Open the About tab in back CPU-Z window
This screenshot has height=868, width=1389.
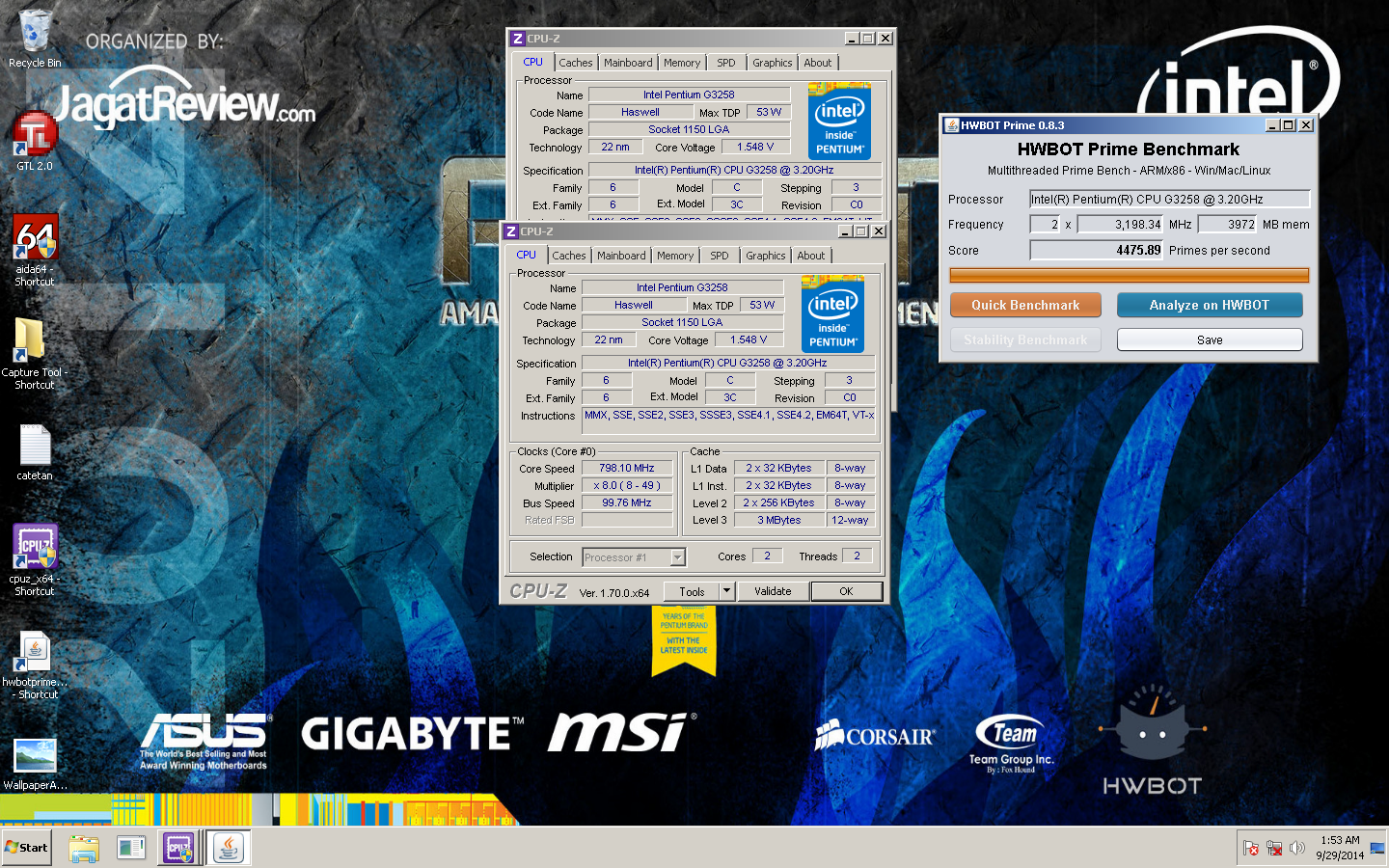818,63
